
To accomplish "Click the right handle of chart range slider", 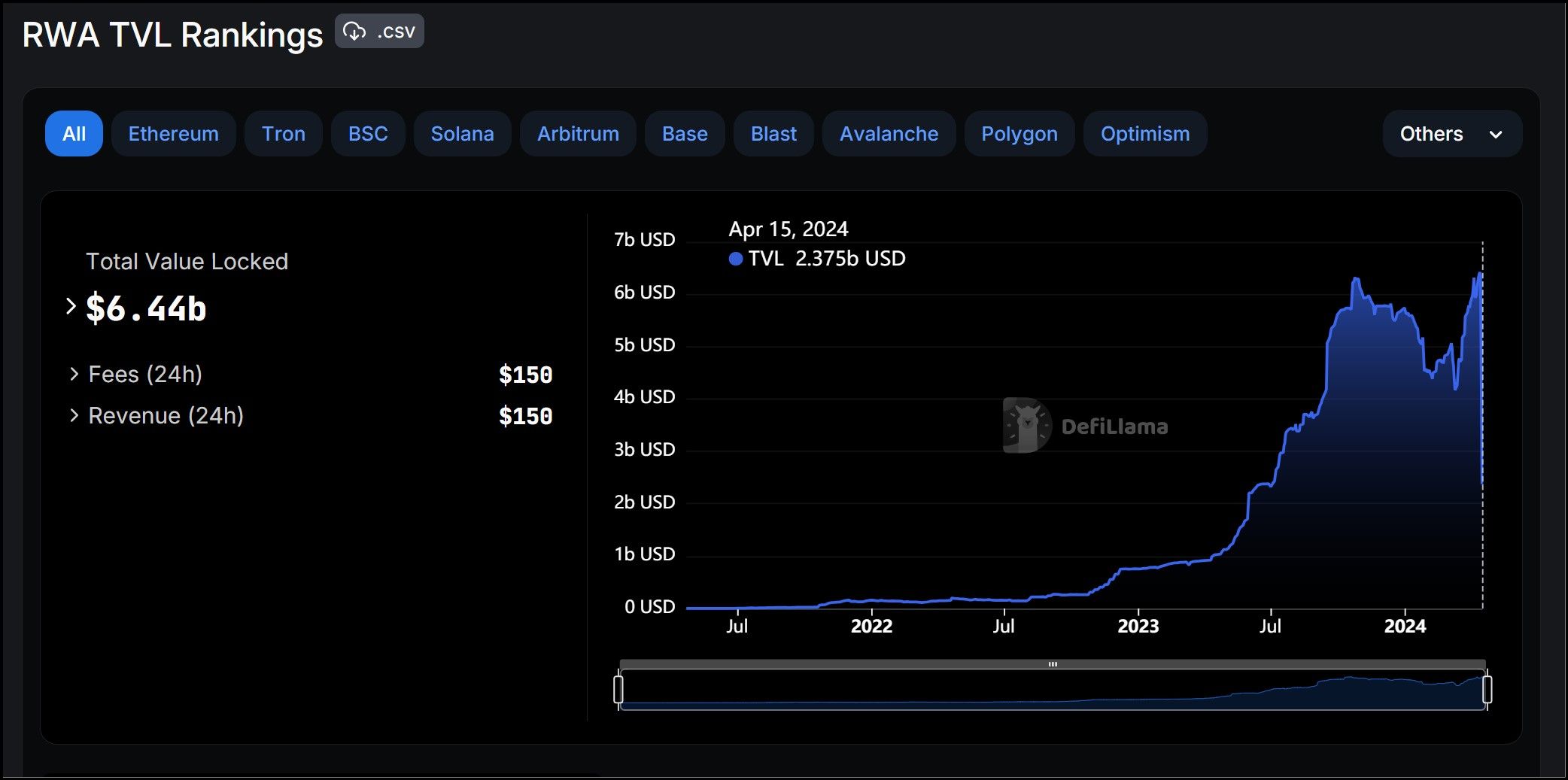I will 1487,689.
